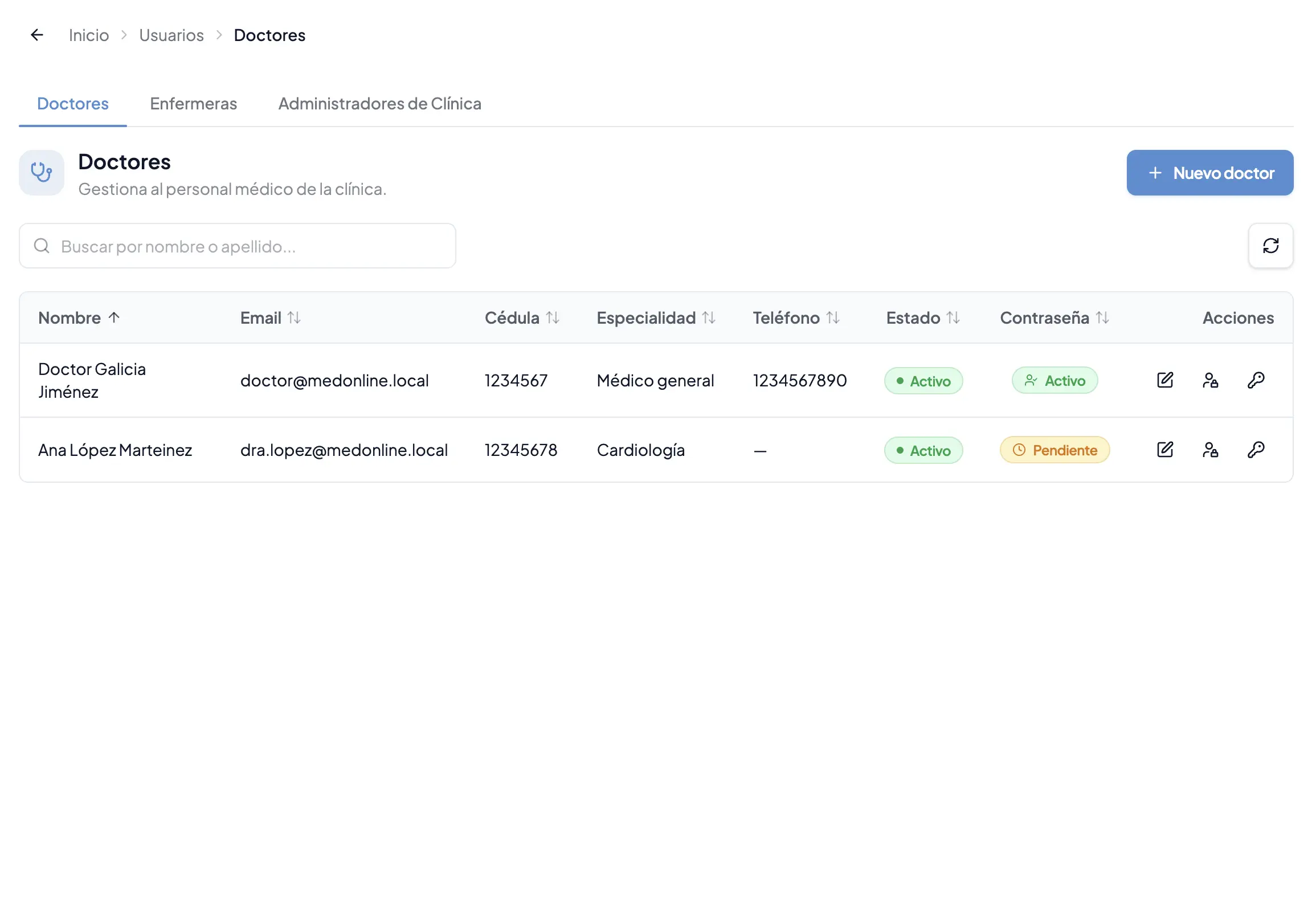
Task: Sort table by Especialidad column
Action: pyautogui.click(x=656, y=317)
